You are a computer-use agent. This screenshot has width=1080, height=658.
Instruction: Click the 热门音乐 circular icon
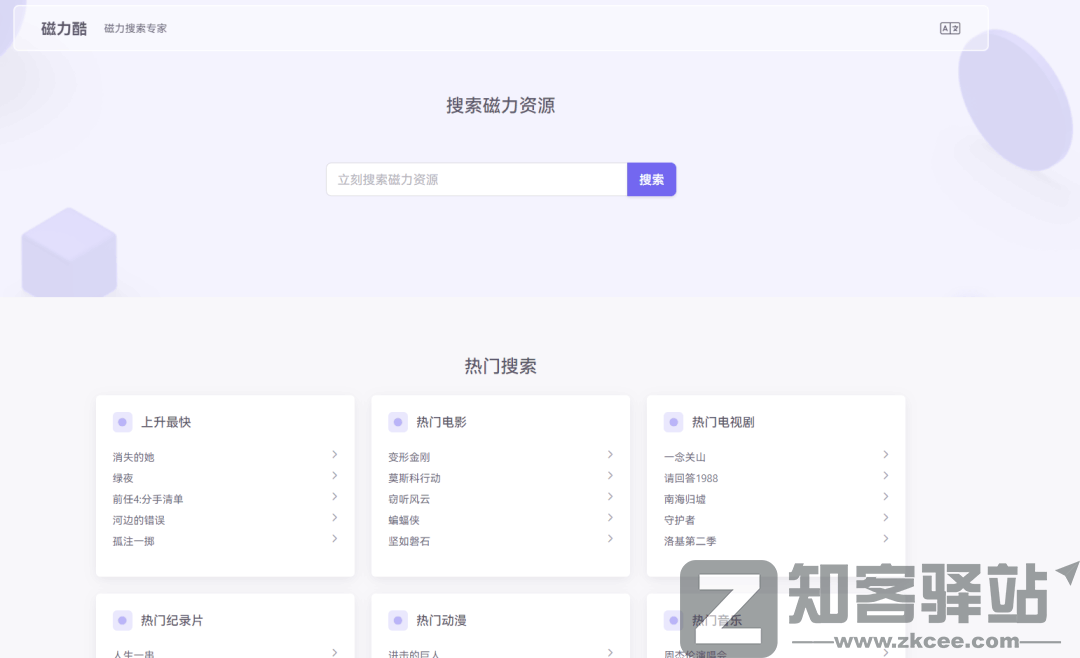click(x=673, y=619)
